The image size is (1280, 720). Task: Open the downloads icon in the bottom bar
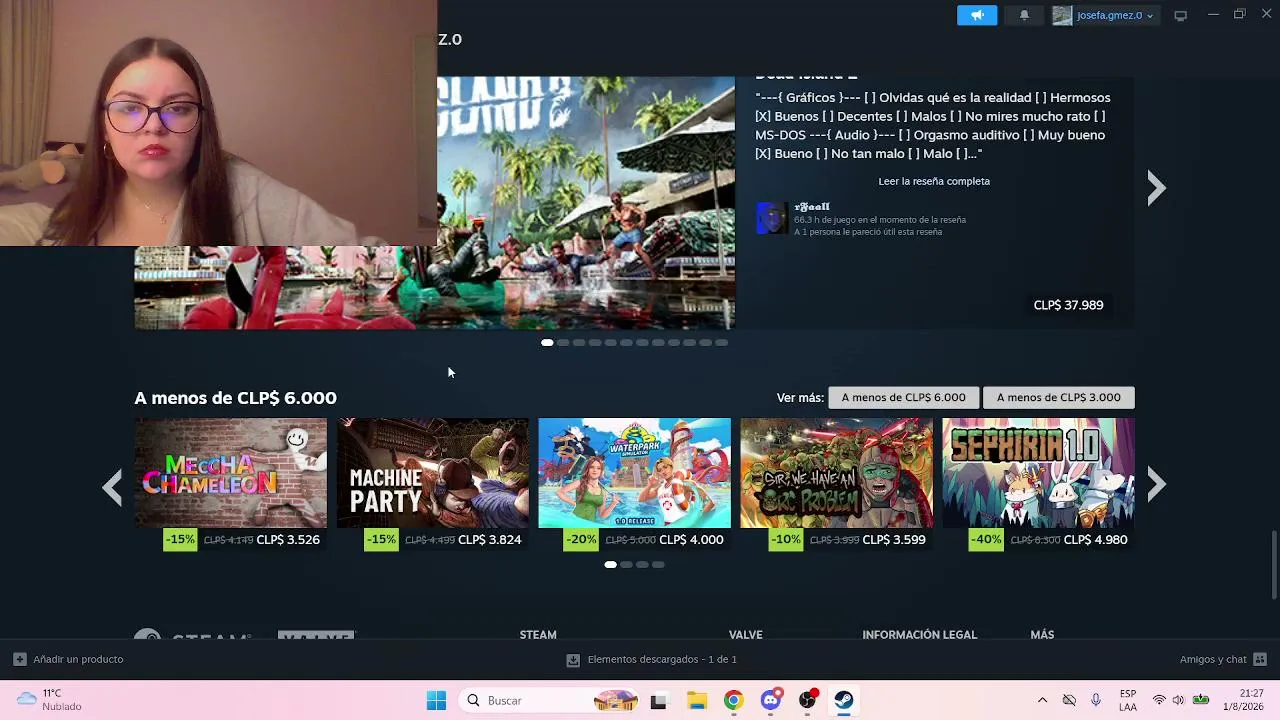click(x=573, y=660)
